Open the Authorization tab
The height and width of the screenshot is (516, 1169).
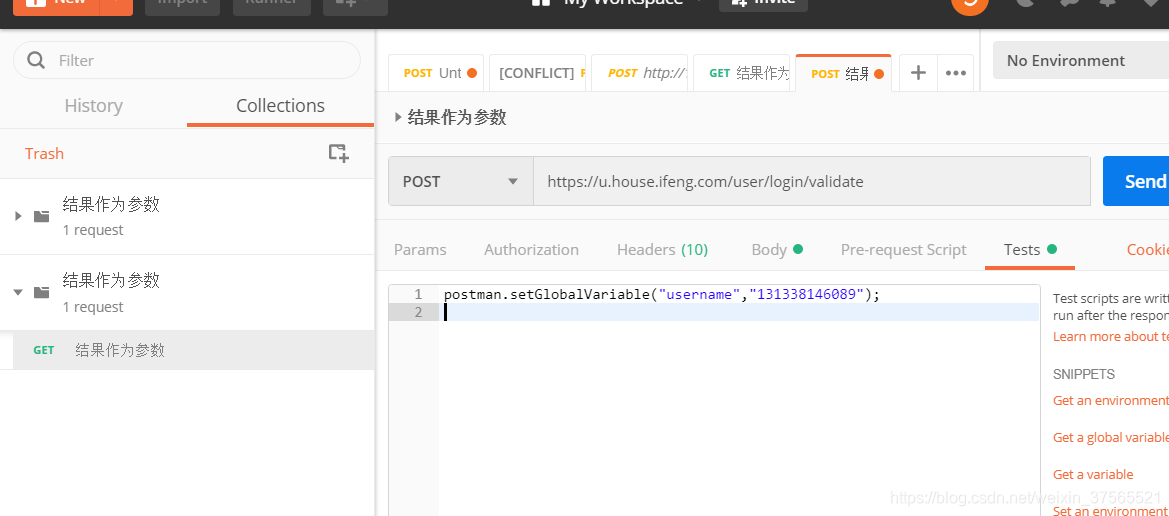pyautogui.click(x=532, y=250)
